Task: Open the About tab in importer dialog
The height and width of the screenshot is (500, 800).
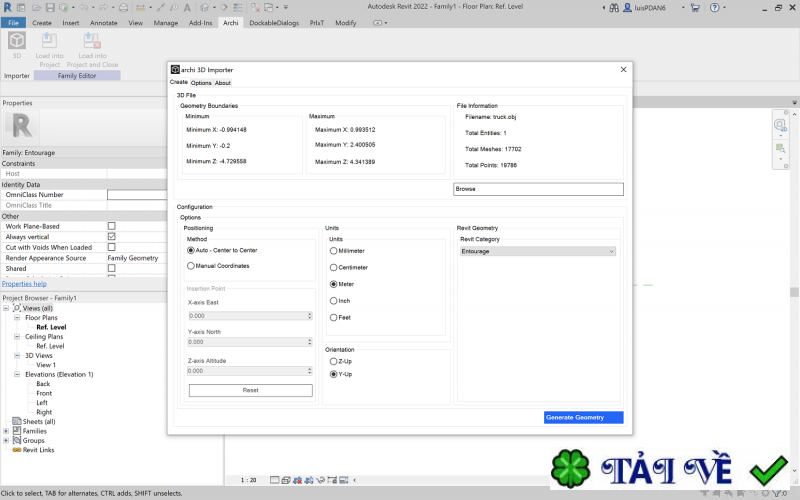Action: [222, 83]
